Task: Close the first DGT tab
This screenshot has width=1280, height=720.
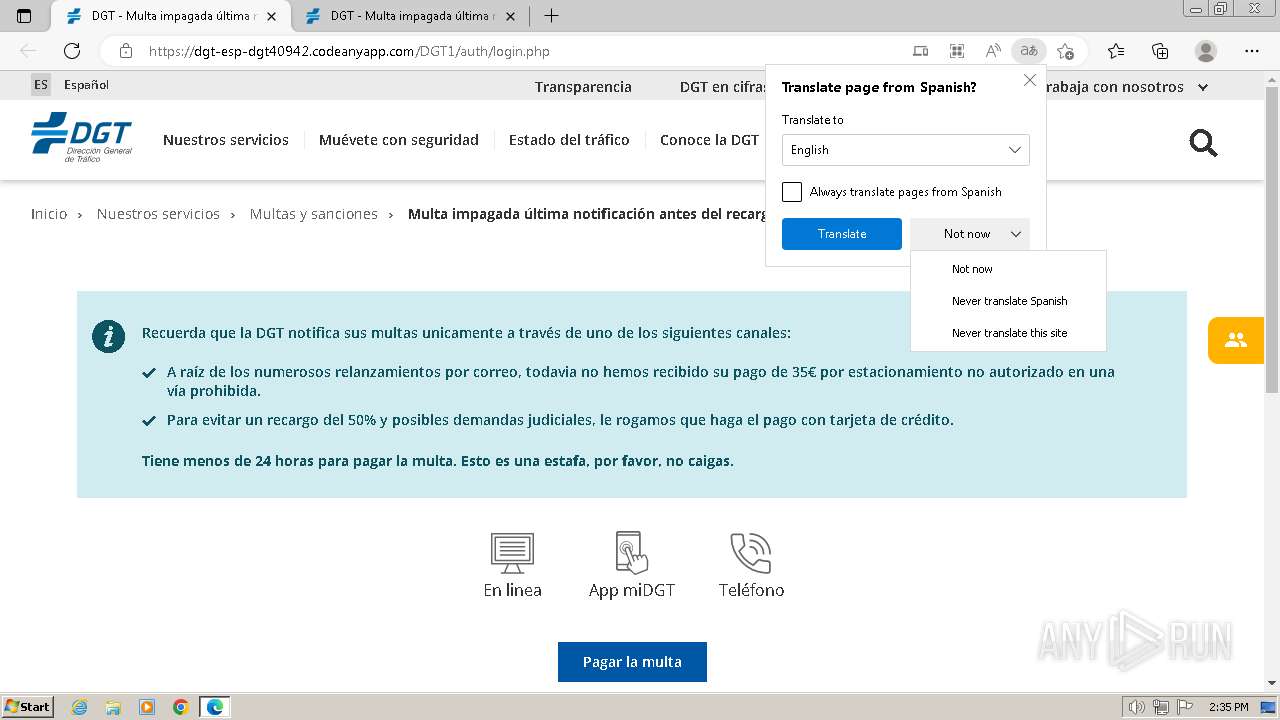Action: click(271, 17)
